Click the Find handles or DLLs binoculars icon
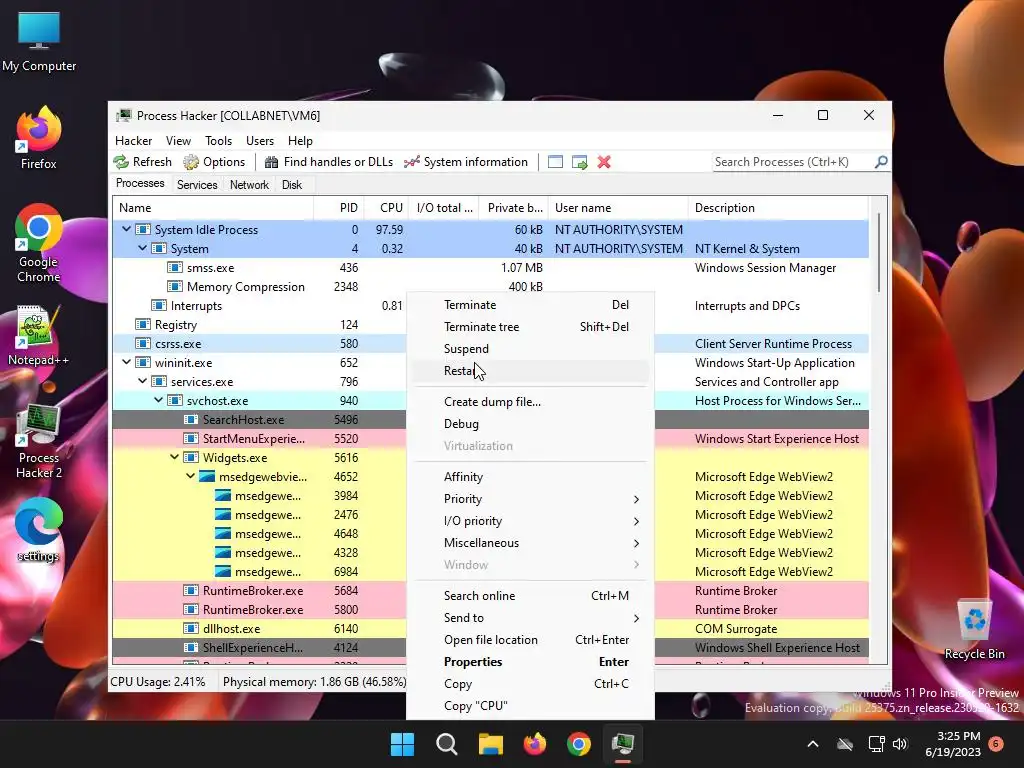This screenshot has width=1024, height=768. [x=272, y=162]
